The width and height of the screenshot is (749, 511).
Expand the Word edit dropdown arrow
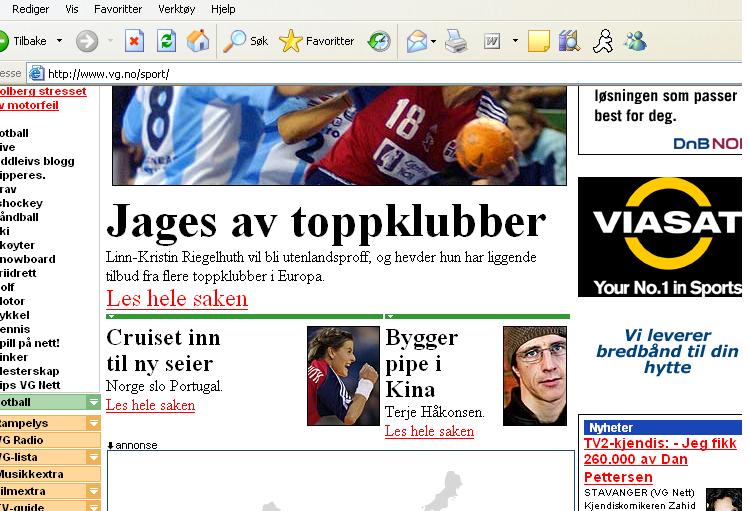pyautogui.click(x=515, y=41)
